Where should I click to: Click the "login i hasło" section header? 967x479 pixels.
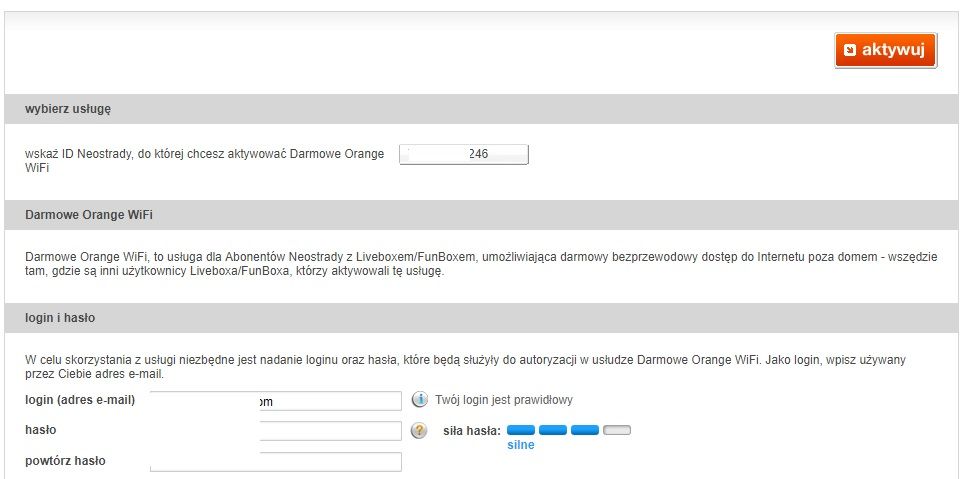[x=60, y=318]
